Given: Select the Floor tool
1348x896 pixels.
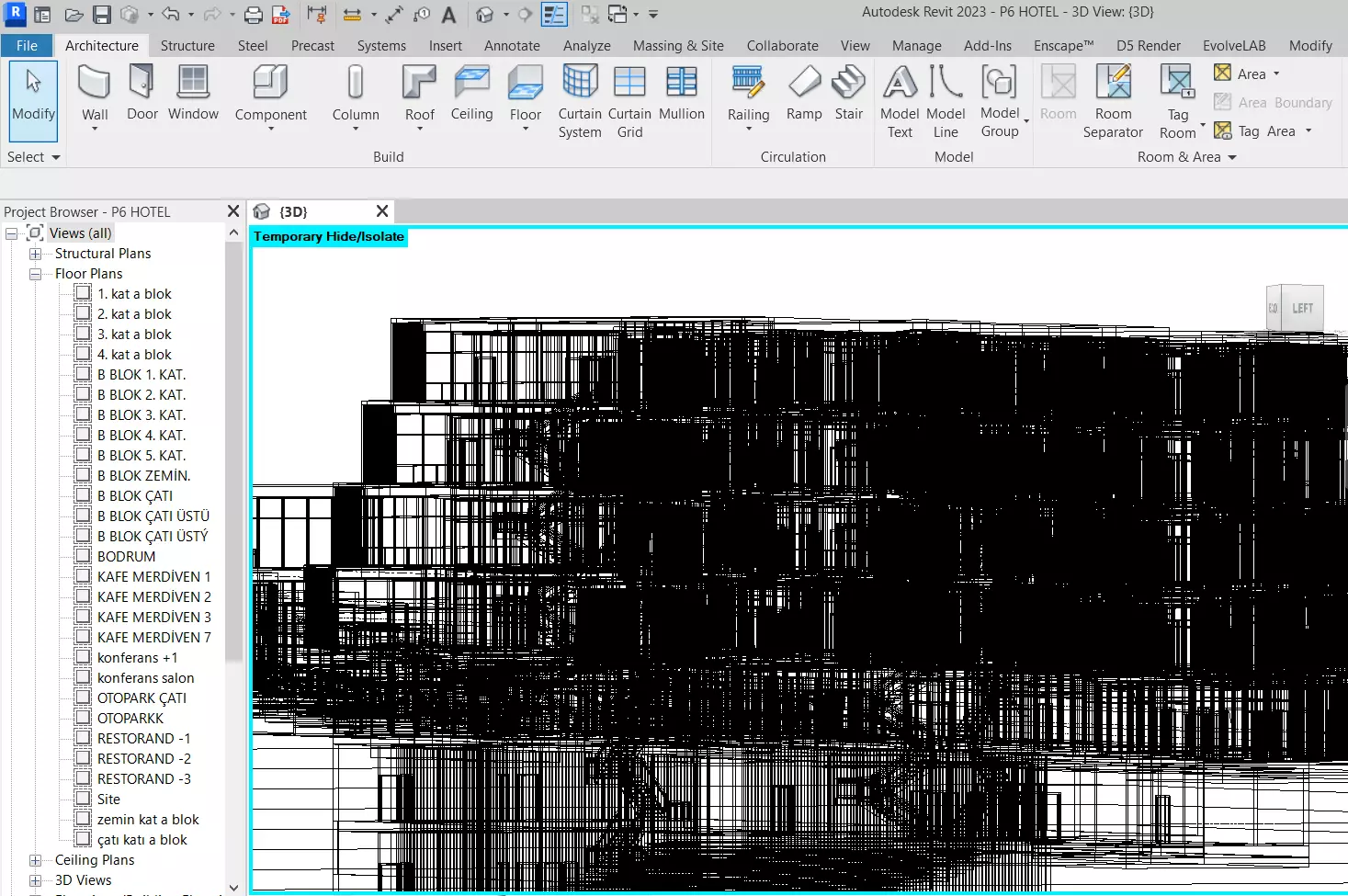Looking at the screenshot, I should tap(526, 97).
